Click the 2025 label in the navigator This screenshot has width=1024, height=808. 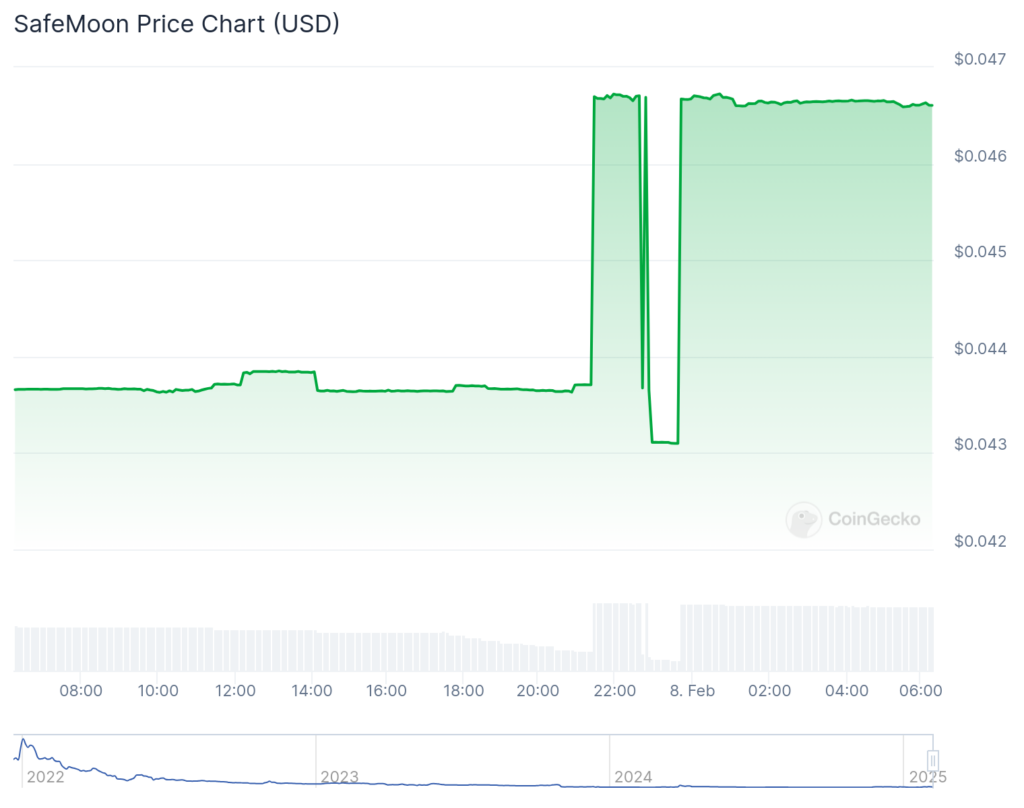pyautogui.click(x=928, y=777)
